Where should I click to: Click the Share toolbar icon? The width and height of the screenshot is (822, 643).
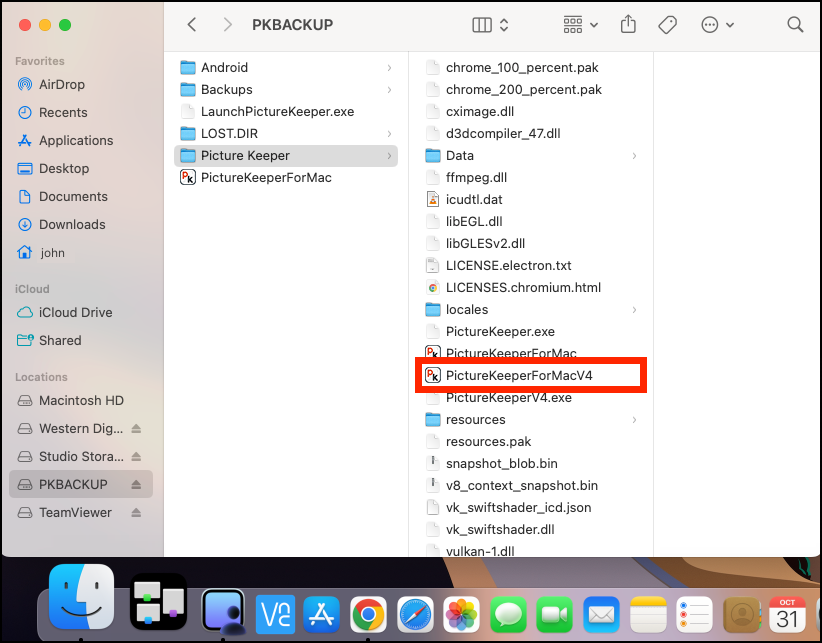(x=628, y=24)
